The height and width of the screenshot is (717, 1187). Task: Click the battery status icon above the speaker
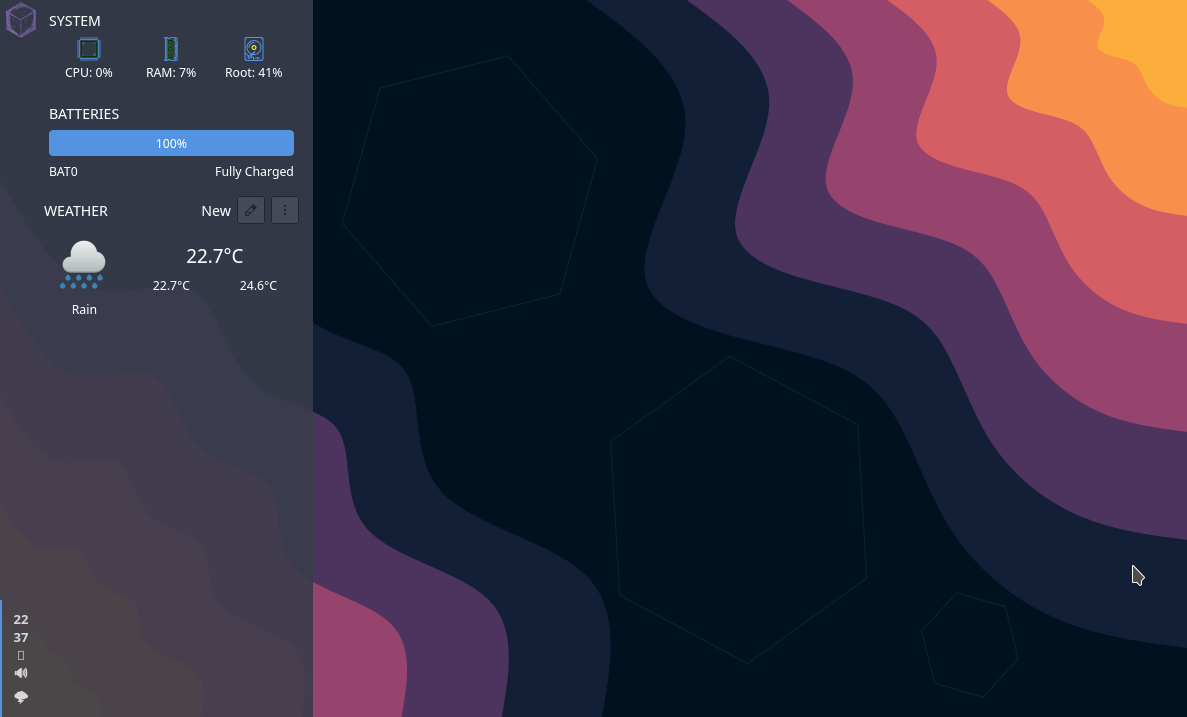pos(20,655)
